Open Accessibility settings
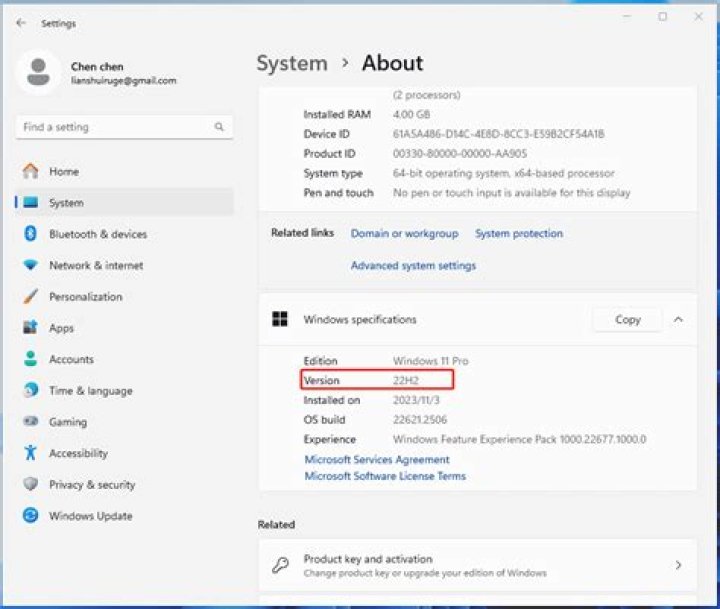720x609 pixels. tap(124, 452)
